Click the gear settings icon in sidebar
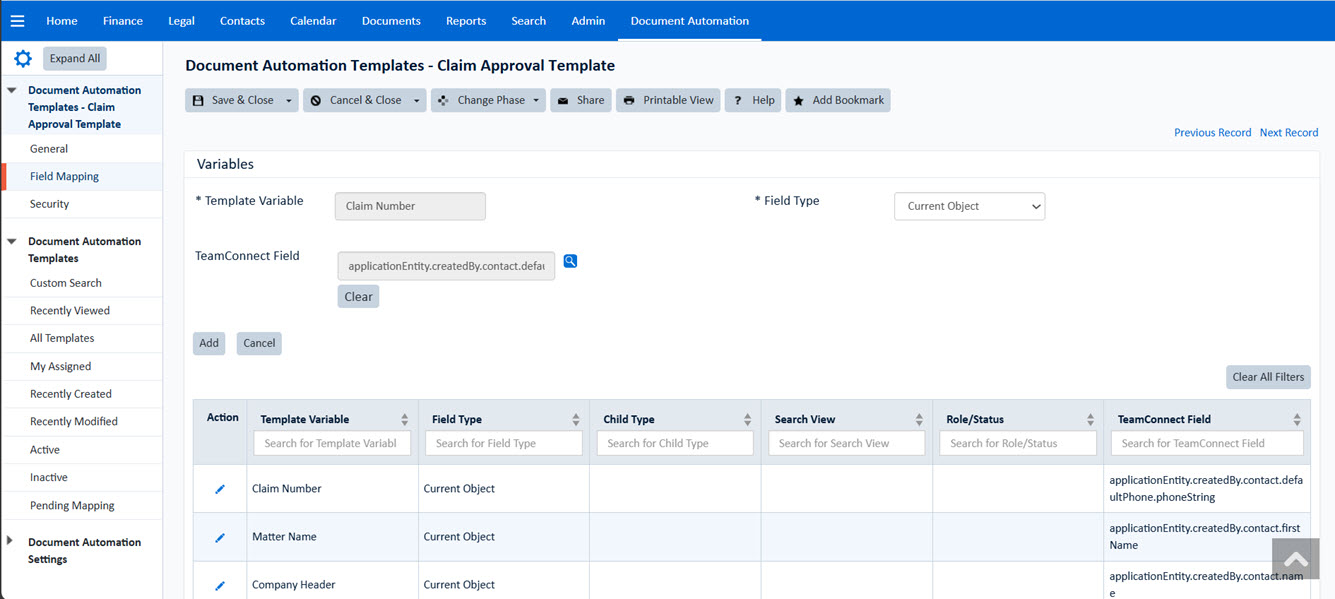Image resolution: width=1335 pixels, height=599 pixels. click(23, 59)
